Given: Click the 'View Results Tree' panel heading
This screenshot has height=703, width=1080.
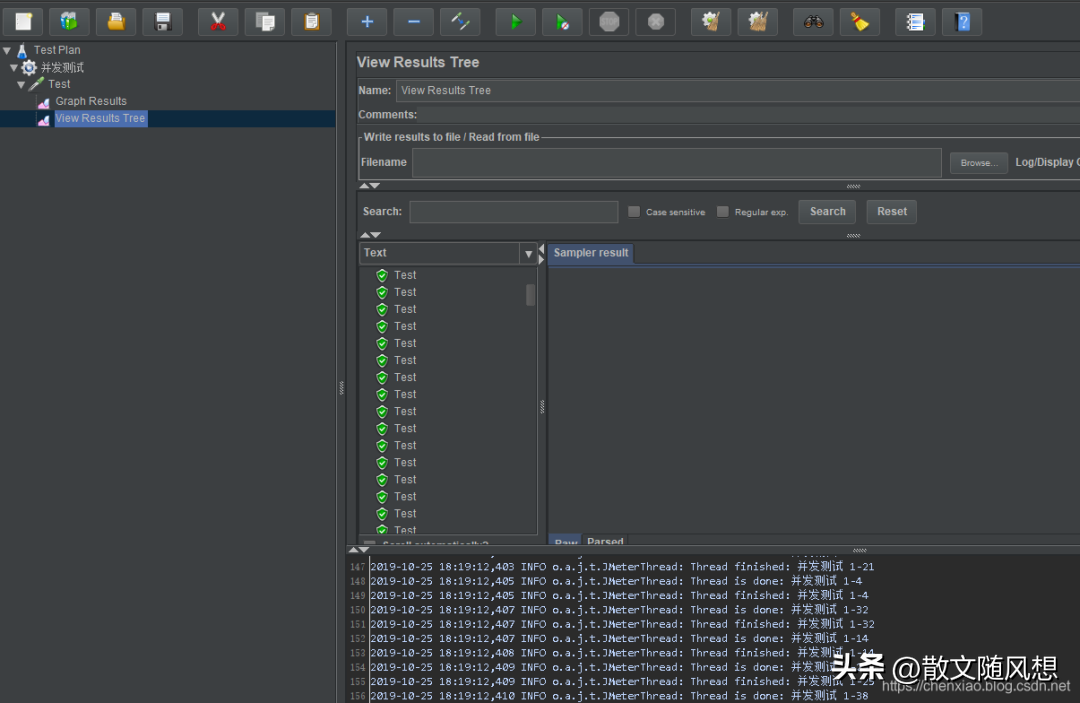Looking at the screenshot, I should coord(418,62).
